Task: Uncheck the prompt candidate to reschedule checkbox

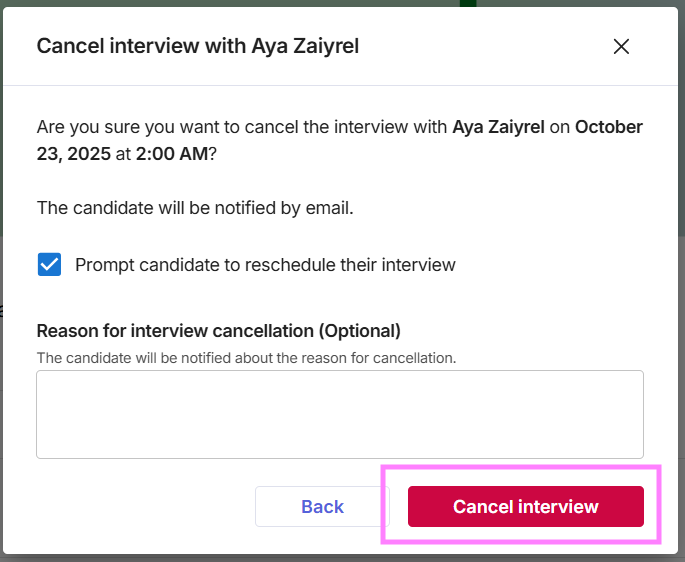Action: click(49, 265)
